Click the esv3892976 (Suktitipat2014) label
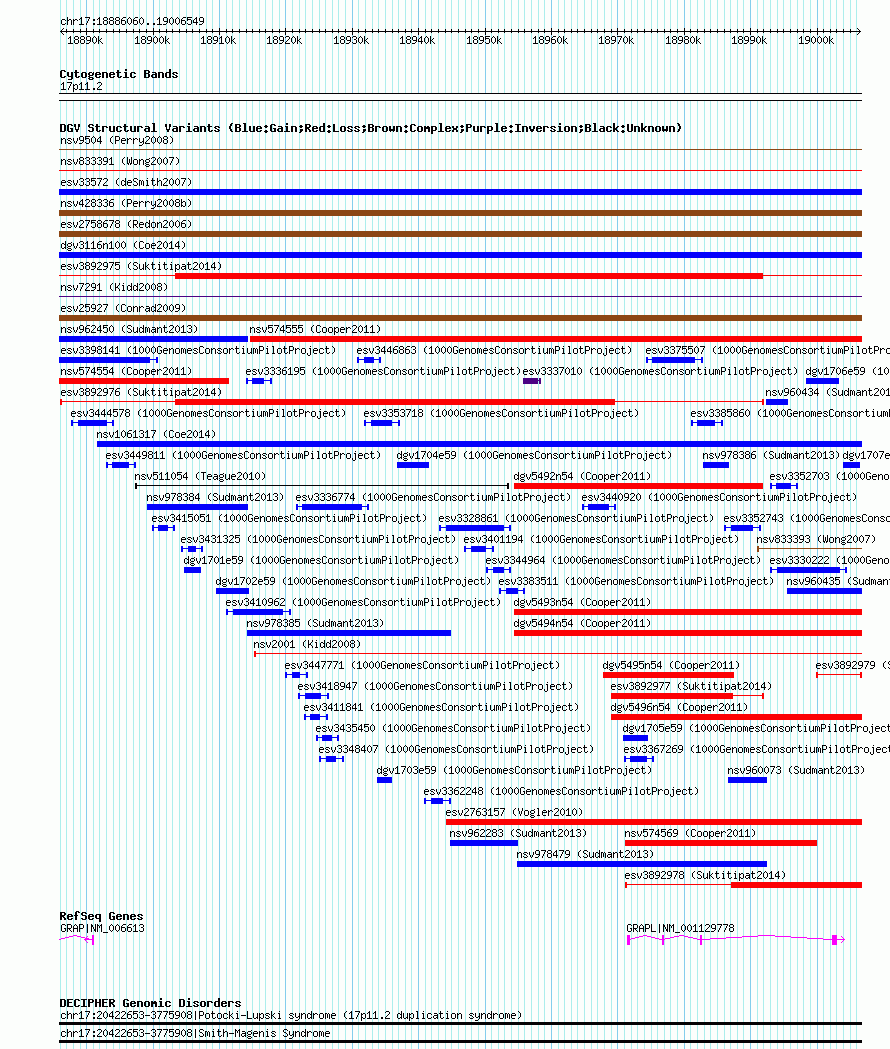This screenshot has width=890, height=1049. 141,392
